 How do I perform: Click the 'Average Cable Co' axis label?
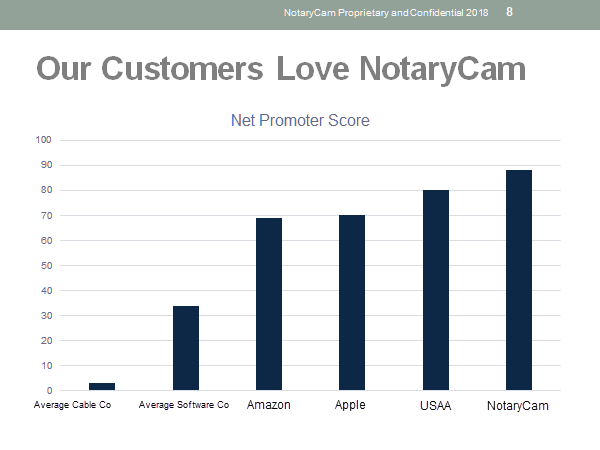click(72, 405)
